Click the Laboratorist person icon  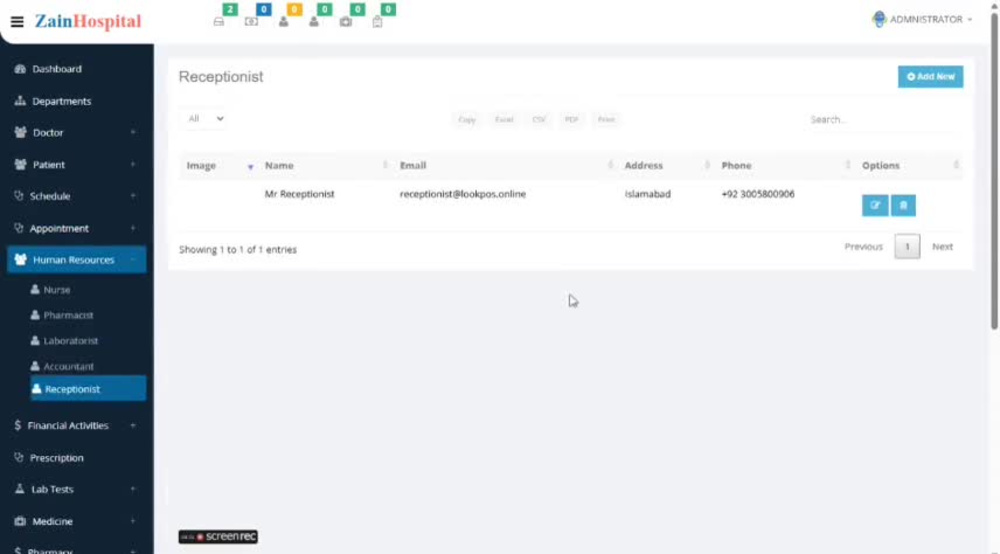(35, 340)
